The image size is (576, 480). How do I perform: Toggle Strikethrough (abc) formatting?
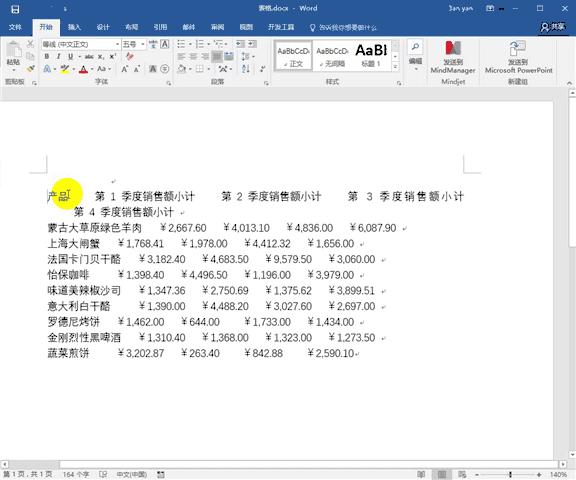(x=89, y=57)
